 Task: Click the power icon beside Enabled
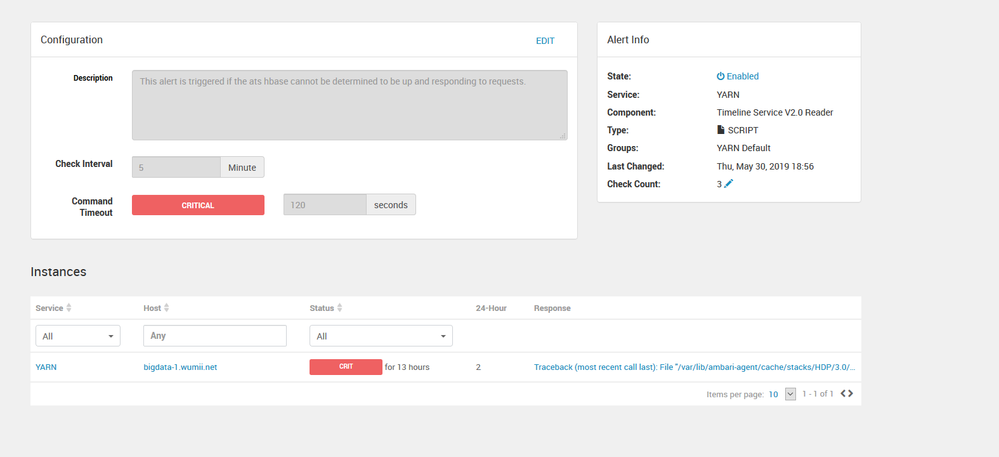[720, 76]
